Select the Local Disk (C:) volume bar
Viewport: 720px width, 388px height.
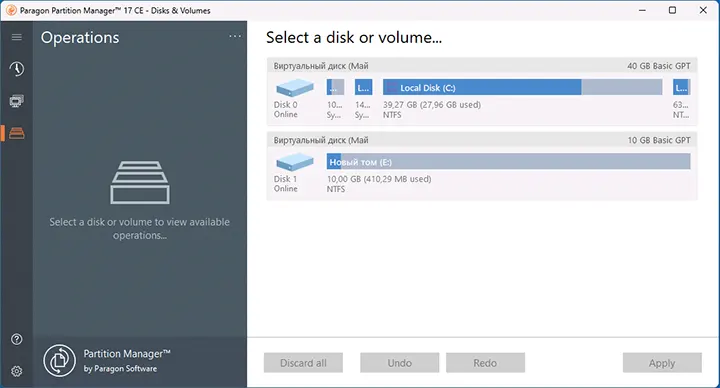(523, 87)
